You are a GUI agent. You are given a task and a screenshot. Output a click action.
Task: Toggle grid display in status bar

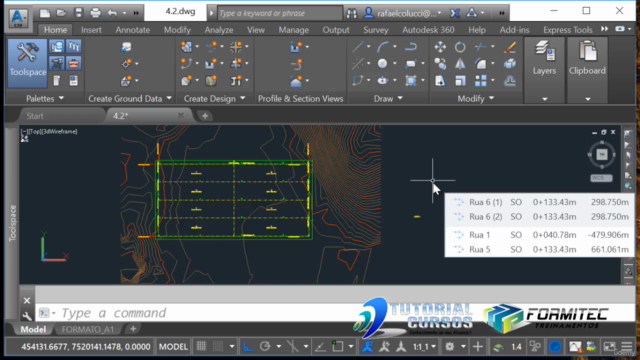pos(201,347)
